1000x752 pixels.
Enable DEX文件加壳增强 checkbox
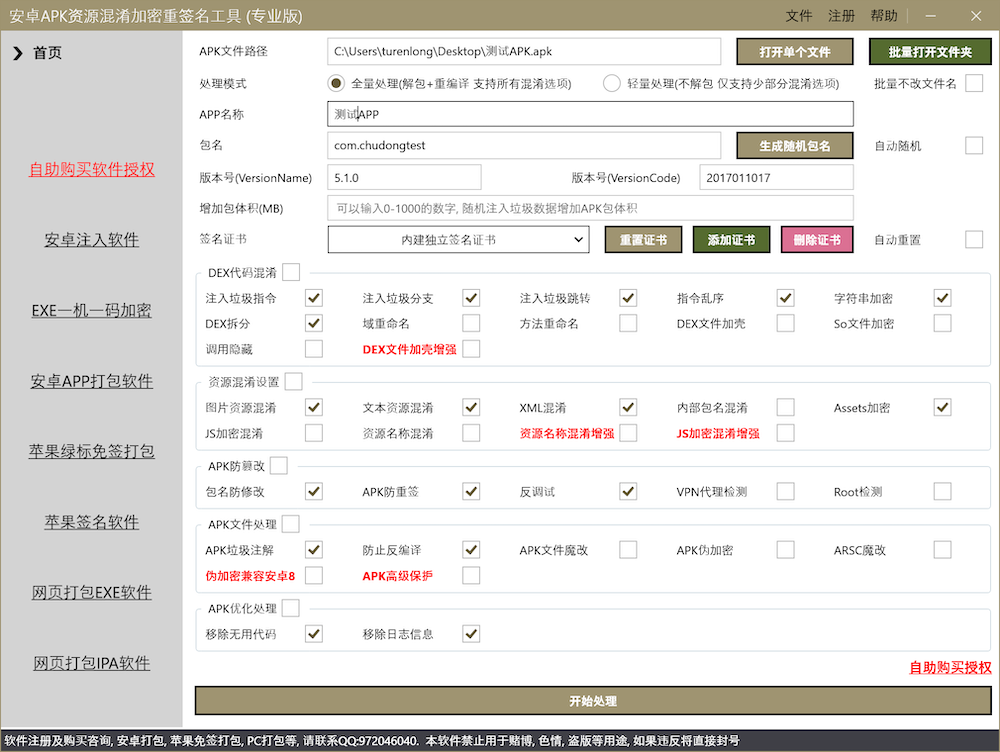point(471,349)
